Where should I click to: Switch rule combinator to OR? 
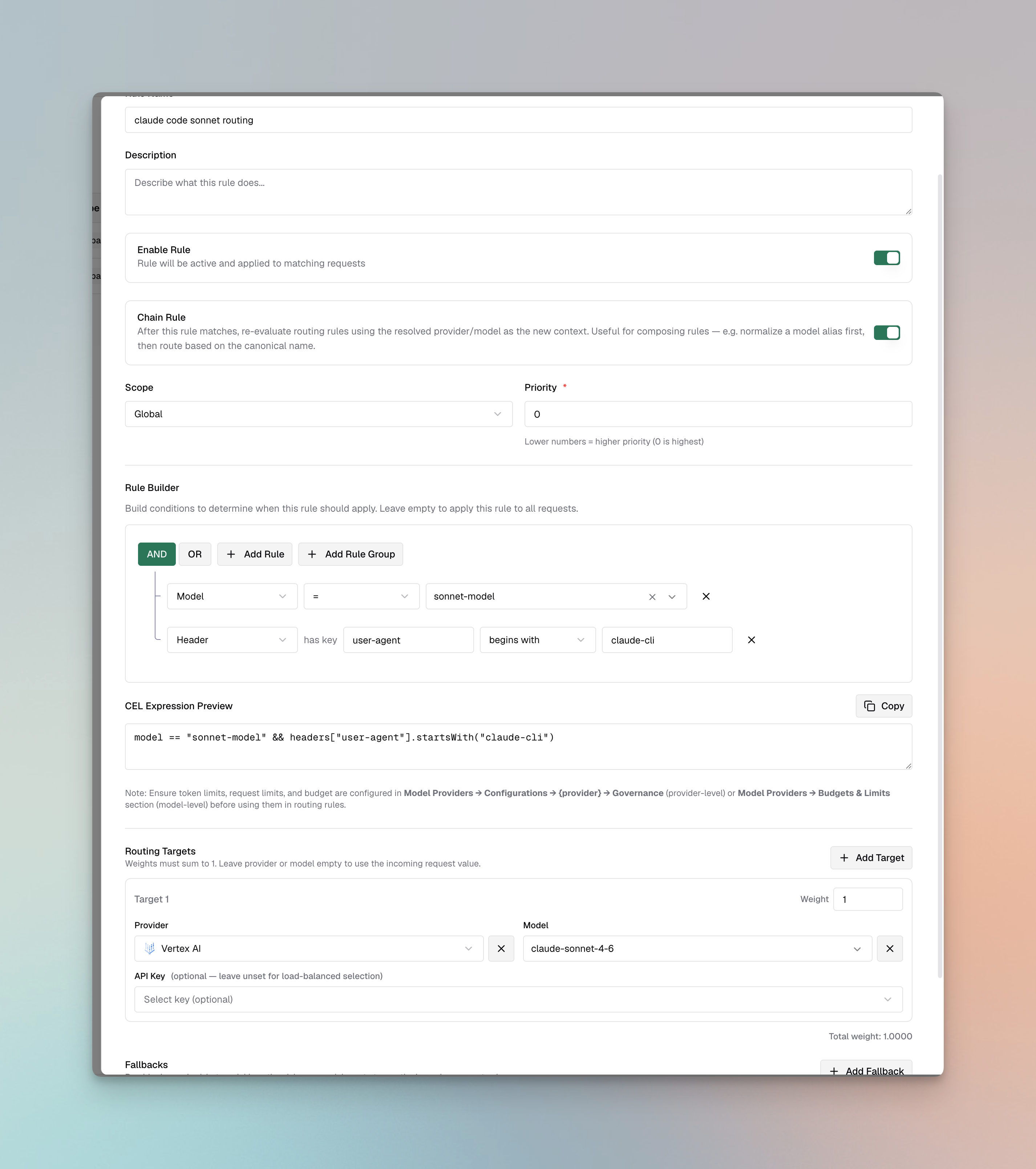pyautogui.click(x=194, y=553)
